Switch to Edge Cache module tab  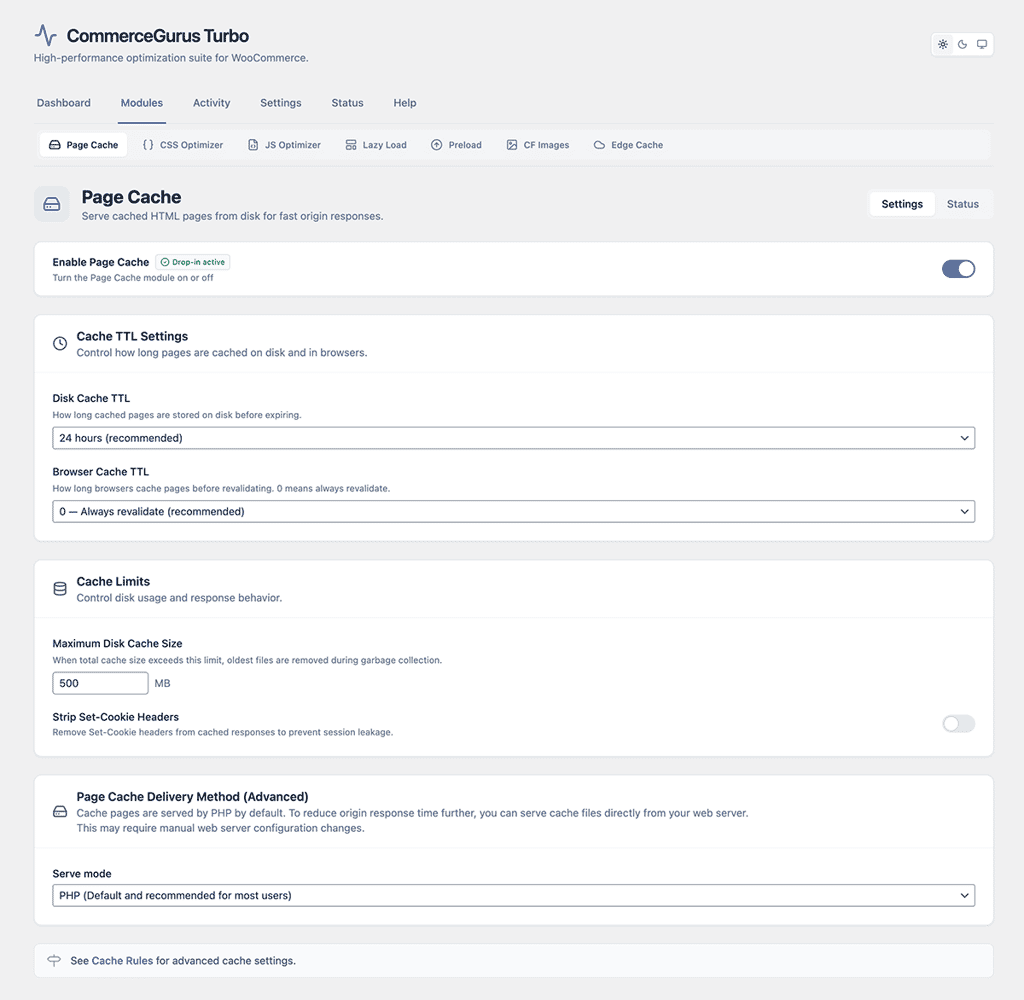point(628,145)
